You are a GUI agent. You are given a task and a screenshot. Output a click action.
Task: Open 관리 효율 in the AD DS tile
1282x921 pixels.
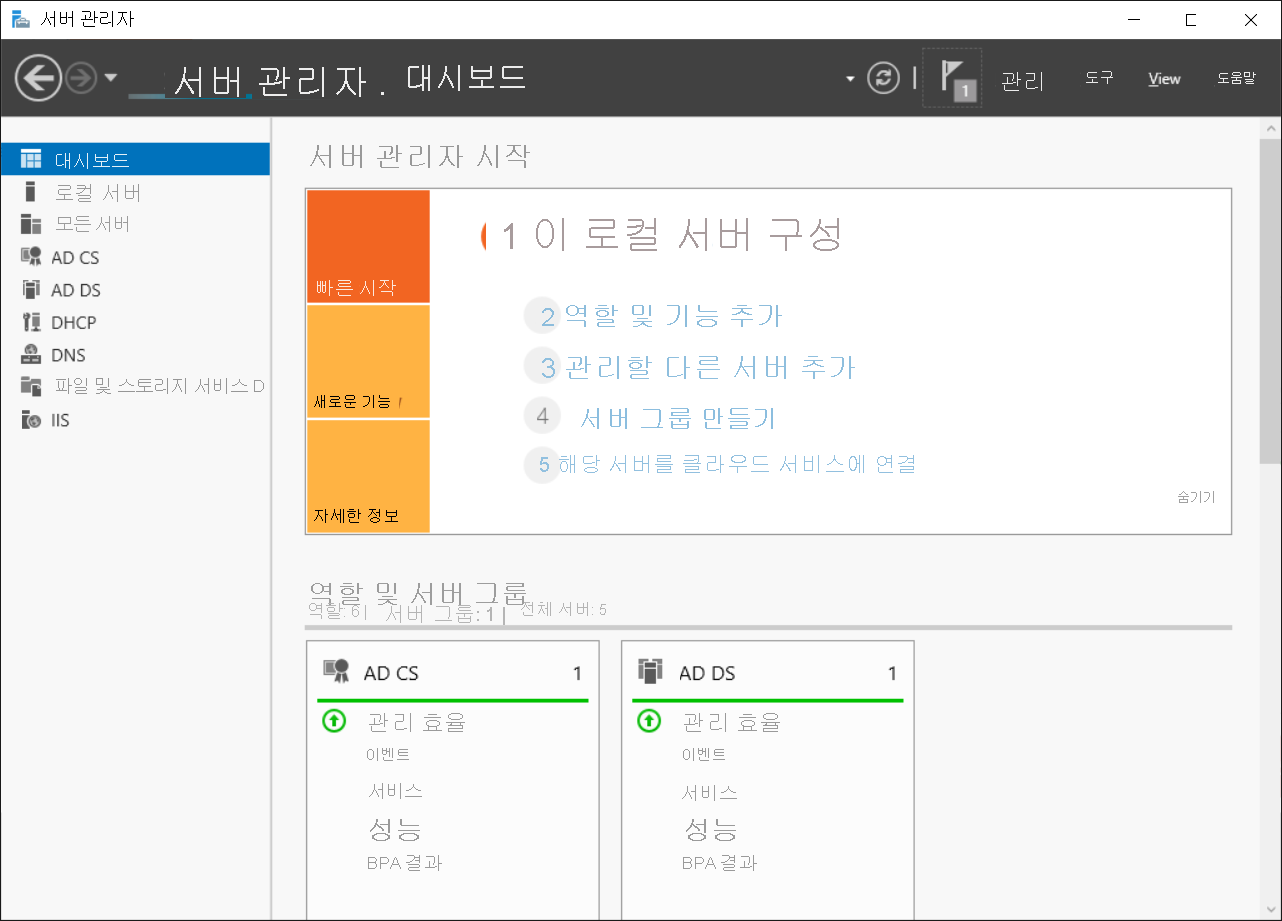pyautogui.click(x=732, y=722)
